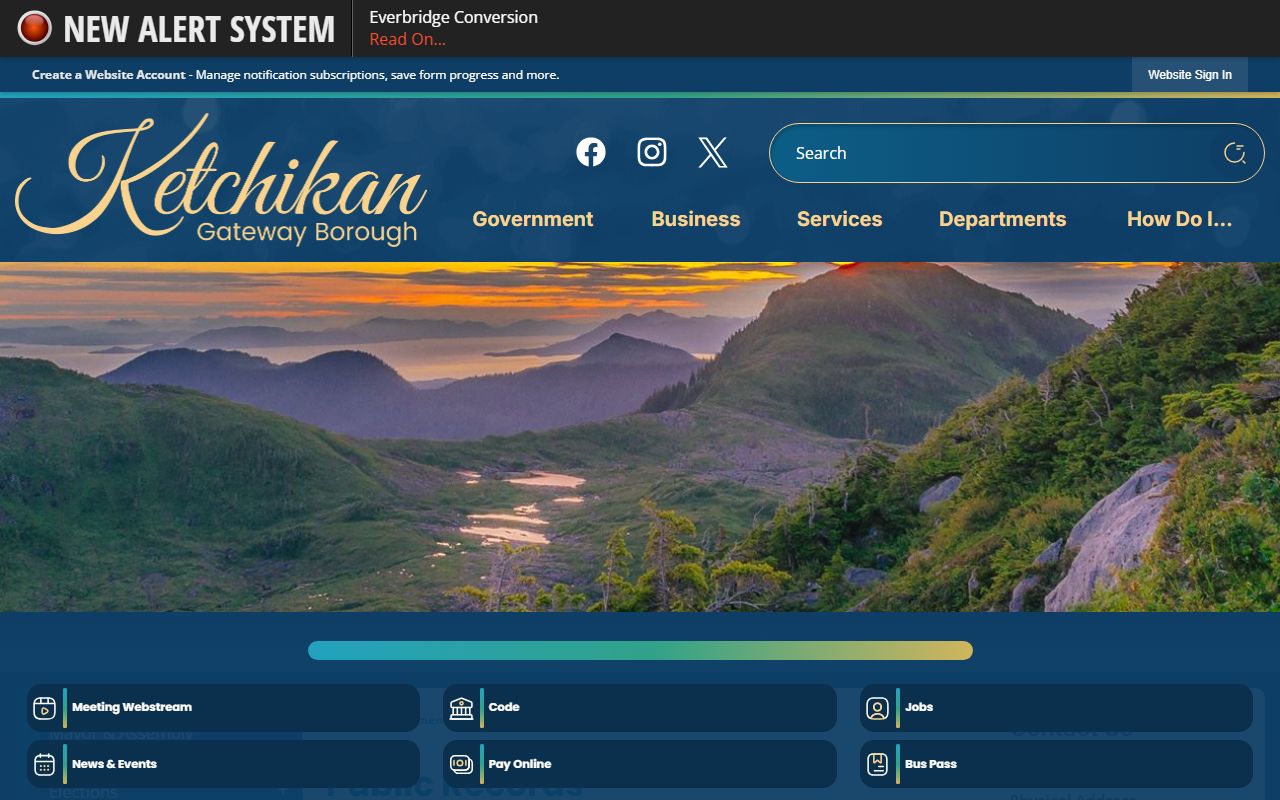Click the News & Events calendar icon

(x=44, y=765)
